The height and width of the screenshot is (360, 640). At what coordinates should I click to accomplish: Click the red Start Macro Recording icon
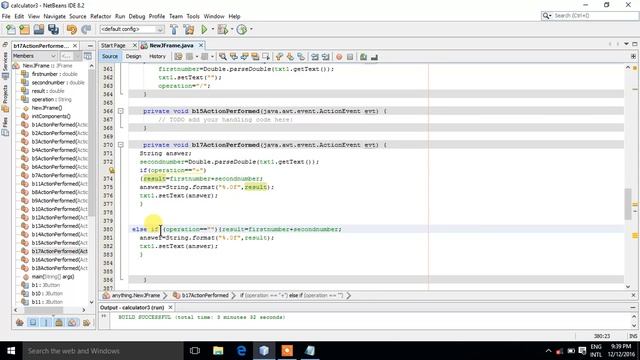coord(339,57)
